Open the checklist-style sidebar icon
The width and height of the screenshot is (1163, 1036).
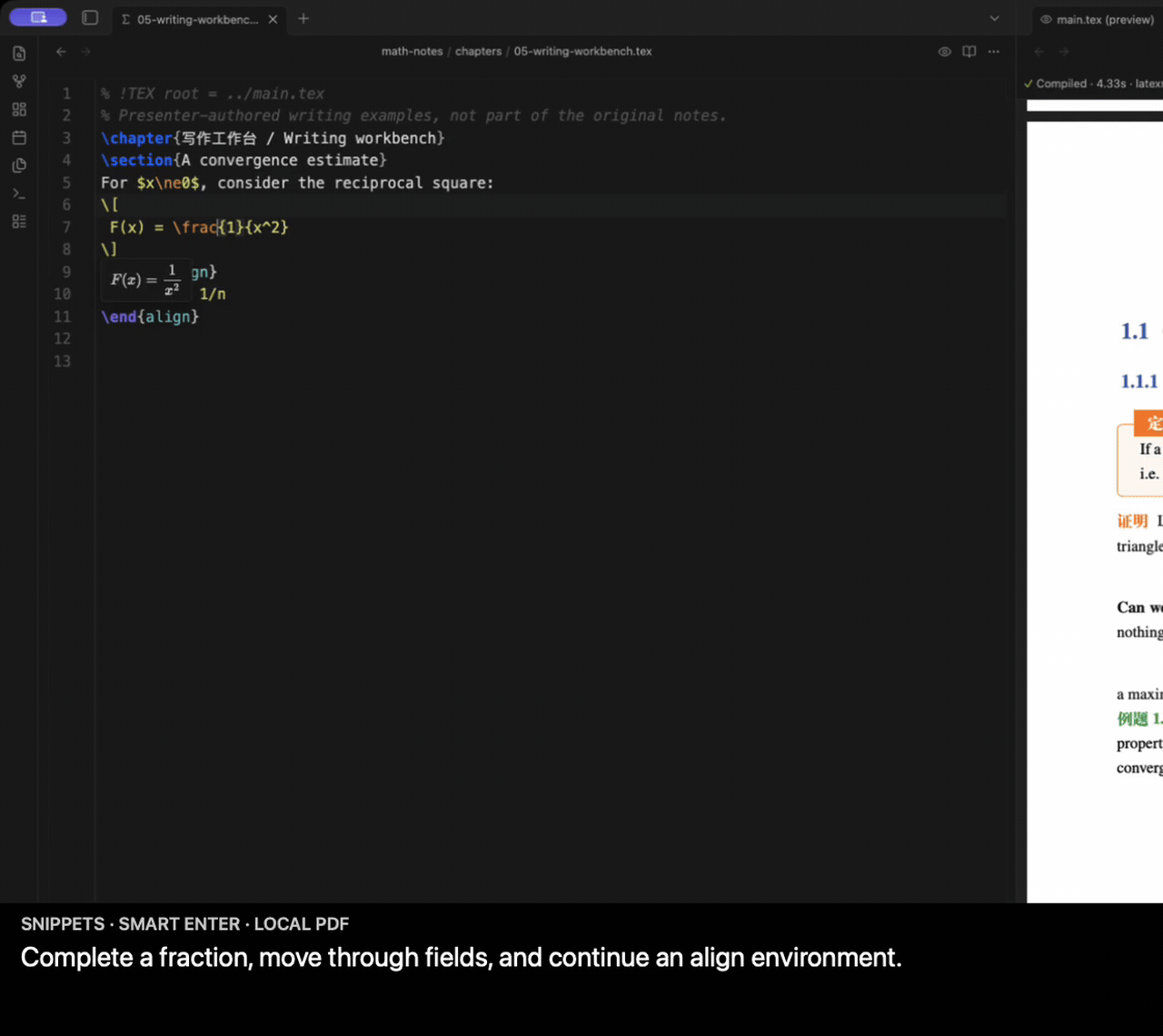[19, 222]
